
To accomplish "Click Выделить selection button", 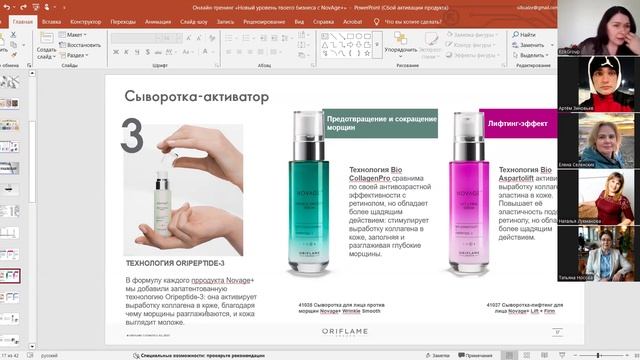I will tap(530, 55).
